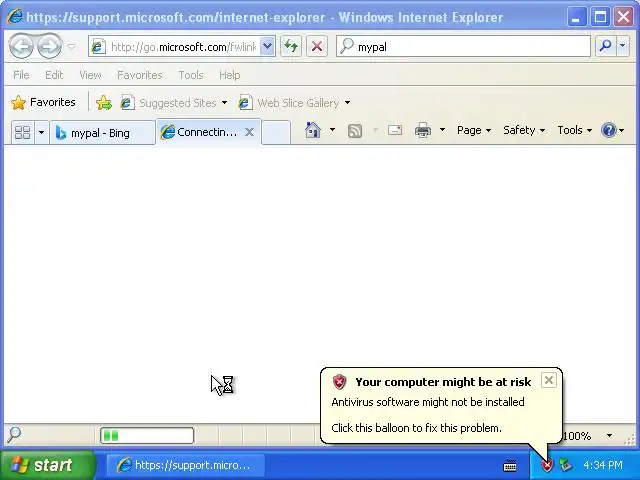Click the RSS feeds icon
The image size is (640, 480).
[355, 131]
